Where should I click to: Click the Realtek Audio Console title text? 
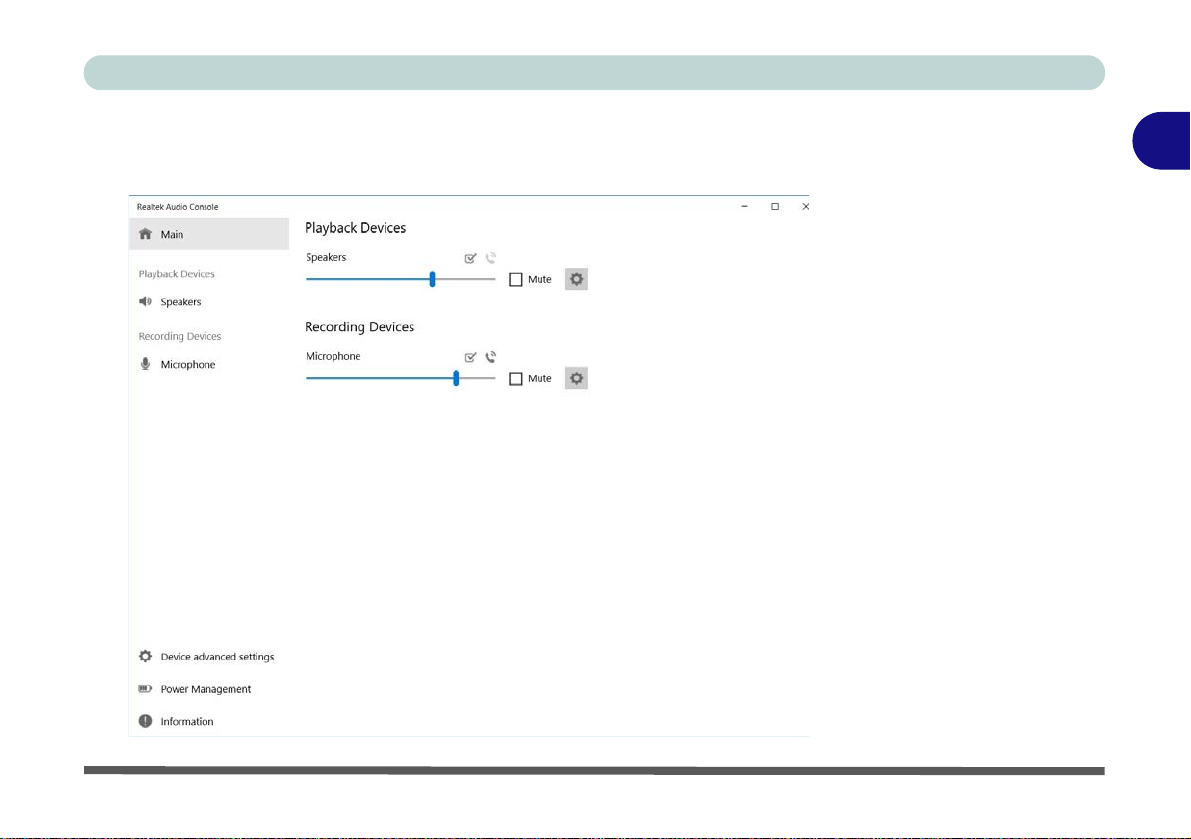177,207
